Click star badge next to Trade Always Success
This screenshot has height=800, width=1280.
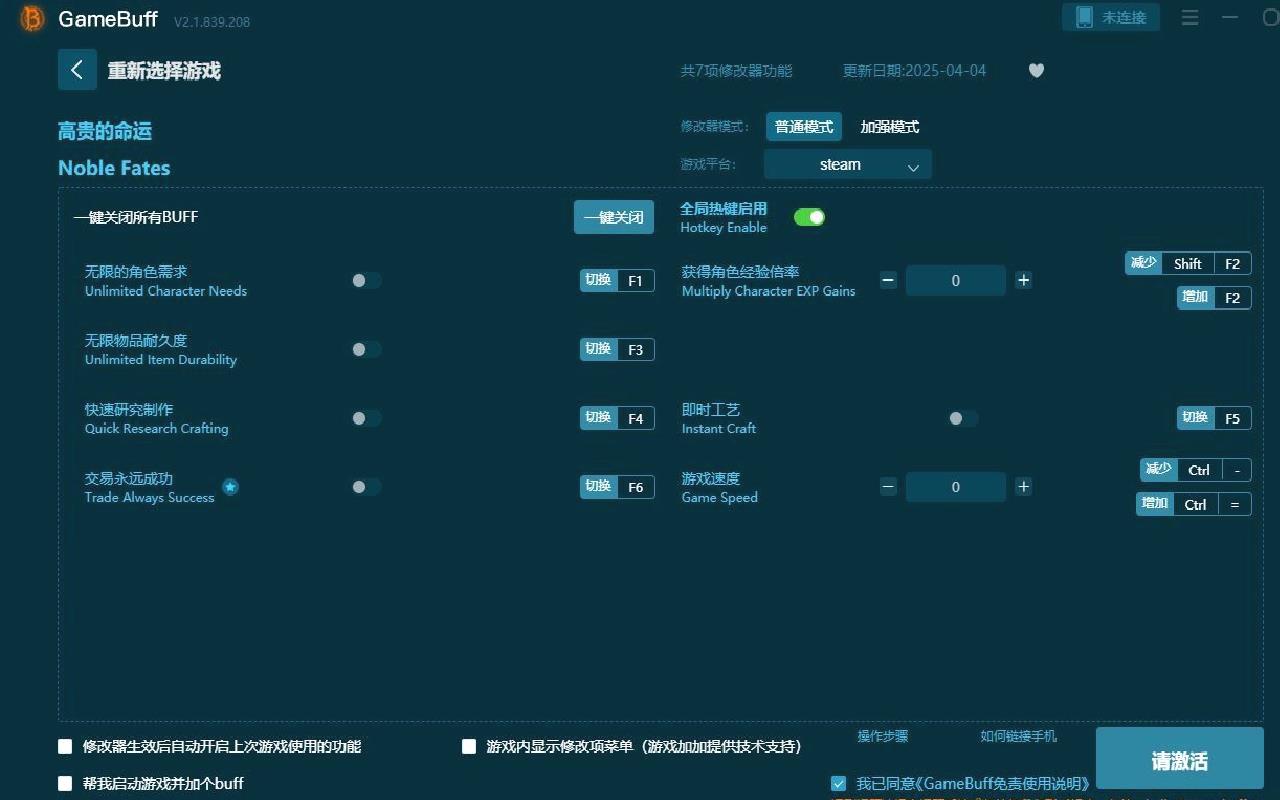pyautogui.click(x=230, y=487)
